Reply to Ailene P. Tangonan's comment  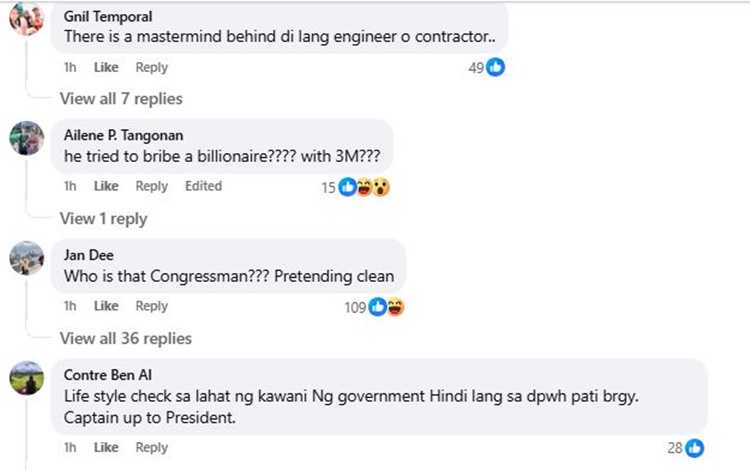pyautogui.click(x=152, y=186)
